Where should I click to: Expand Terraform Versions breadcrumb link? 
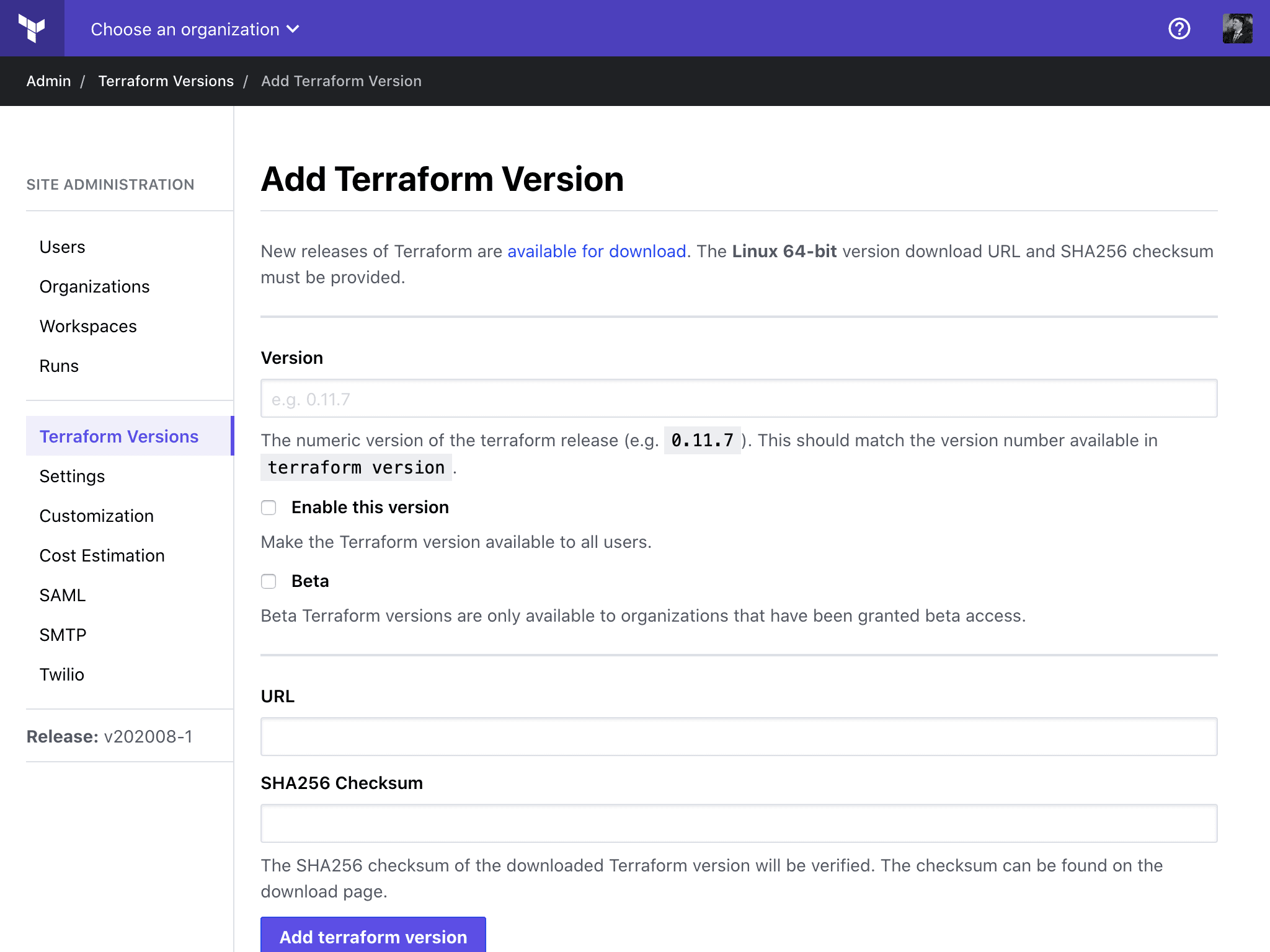pyautogui.click(x=166, y=81)
